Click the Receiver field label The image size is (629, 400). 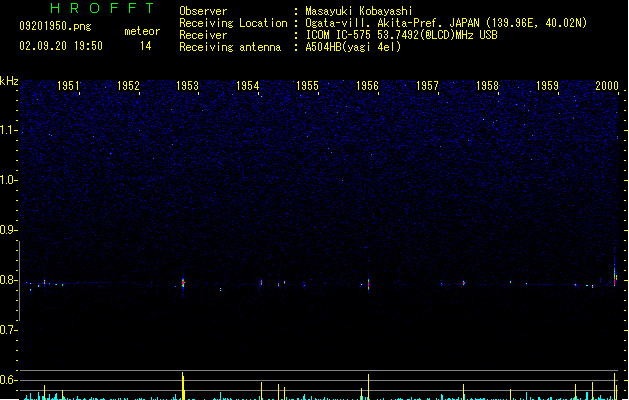pos(203,35)
